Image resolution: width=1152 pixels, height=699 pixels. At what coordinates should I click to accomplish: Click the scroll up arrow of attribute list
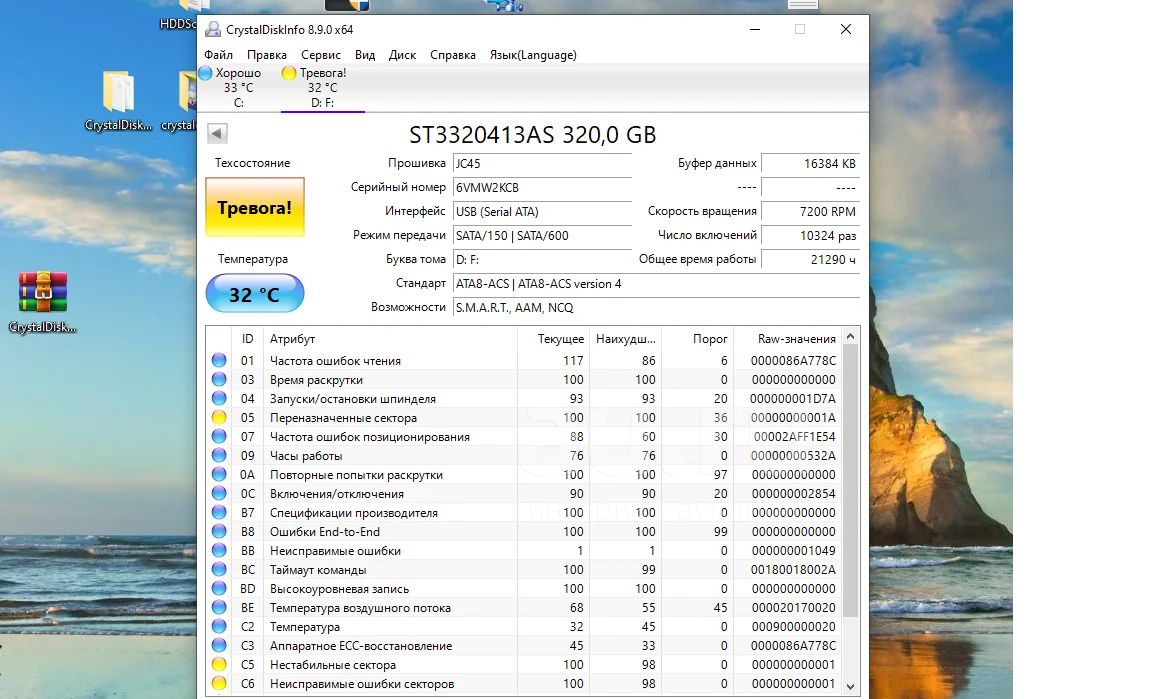click(x=851, y=336)
